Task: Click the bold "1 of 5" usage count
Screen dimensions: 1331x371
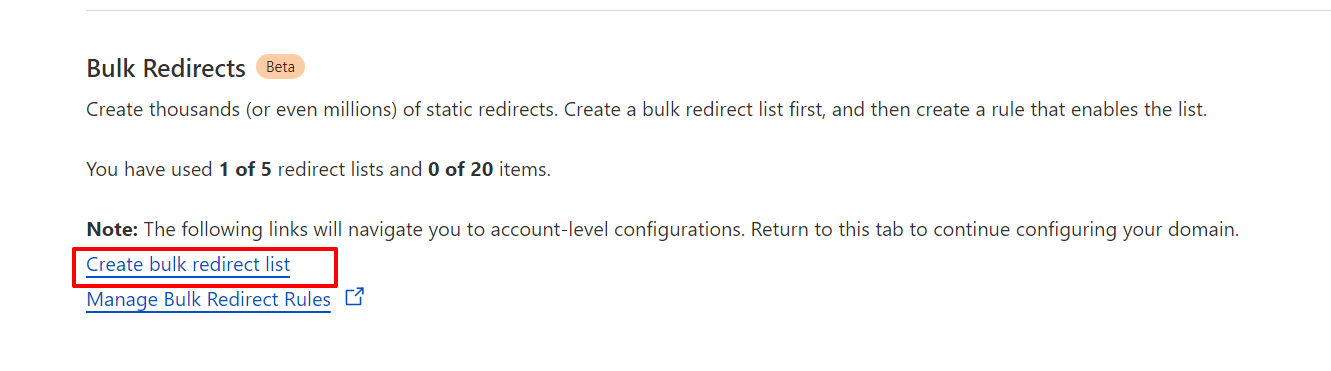Action: (x=245, y=170)
